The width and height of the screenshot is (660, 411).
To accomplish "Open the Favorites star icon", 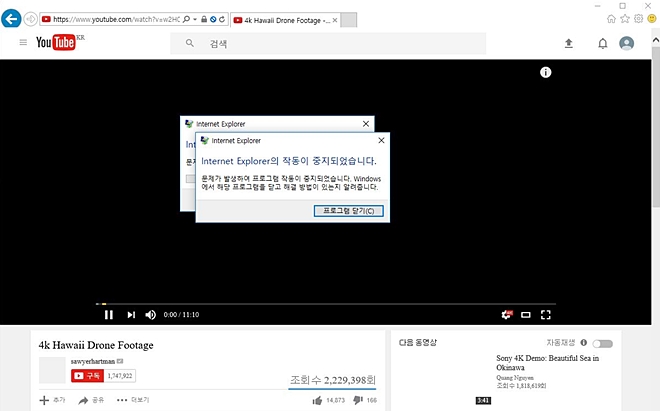I will coord(625,19).
